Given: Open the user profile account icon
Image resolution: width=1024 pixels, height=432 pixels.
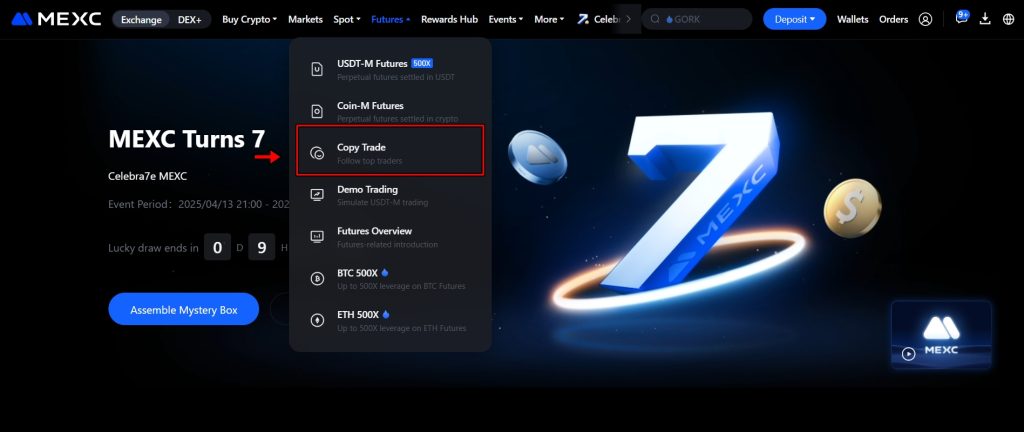Looking at the screenshot, I should point(925,19).
